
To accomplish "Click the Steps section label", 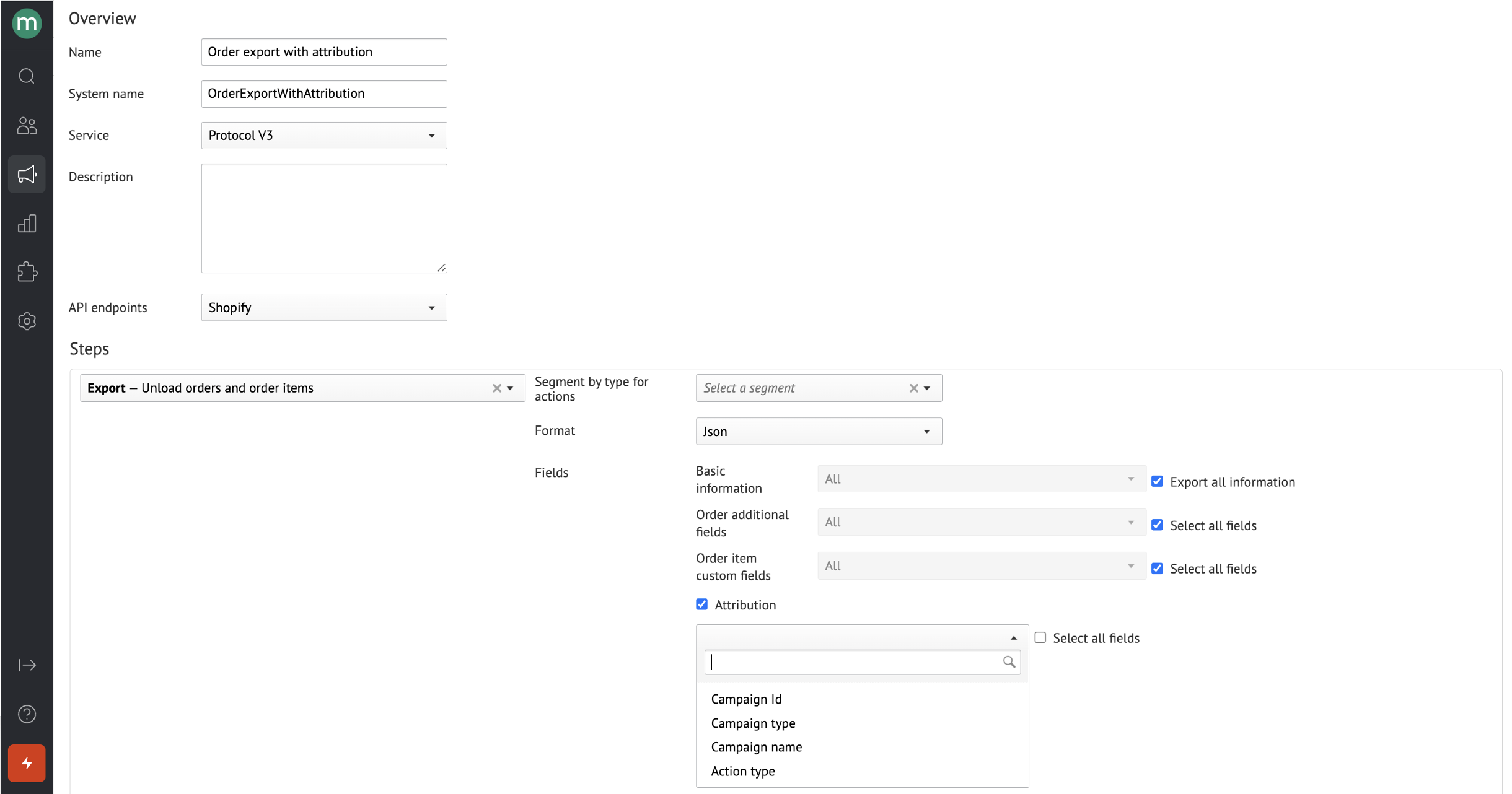I will [x=88, y=349].
